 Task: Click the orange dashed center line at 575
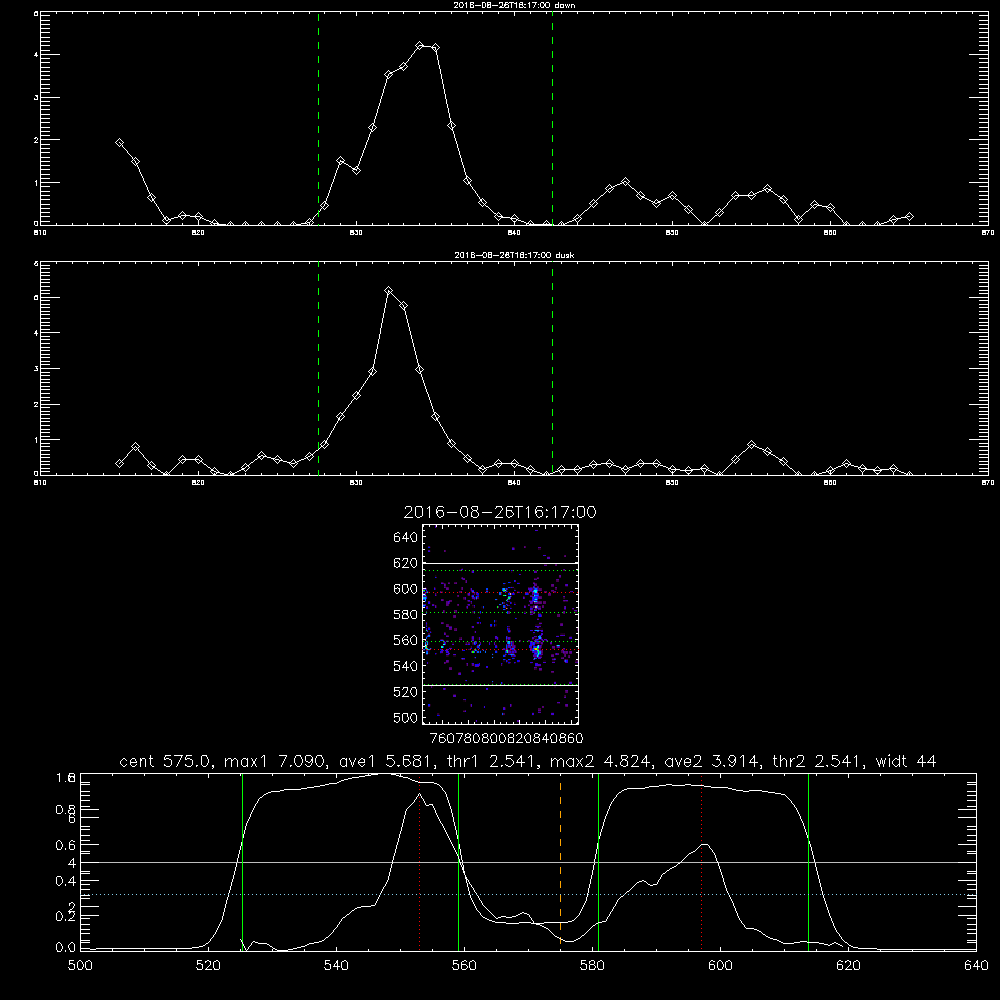coord(560,862)
